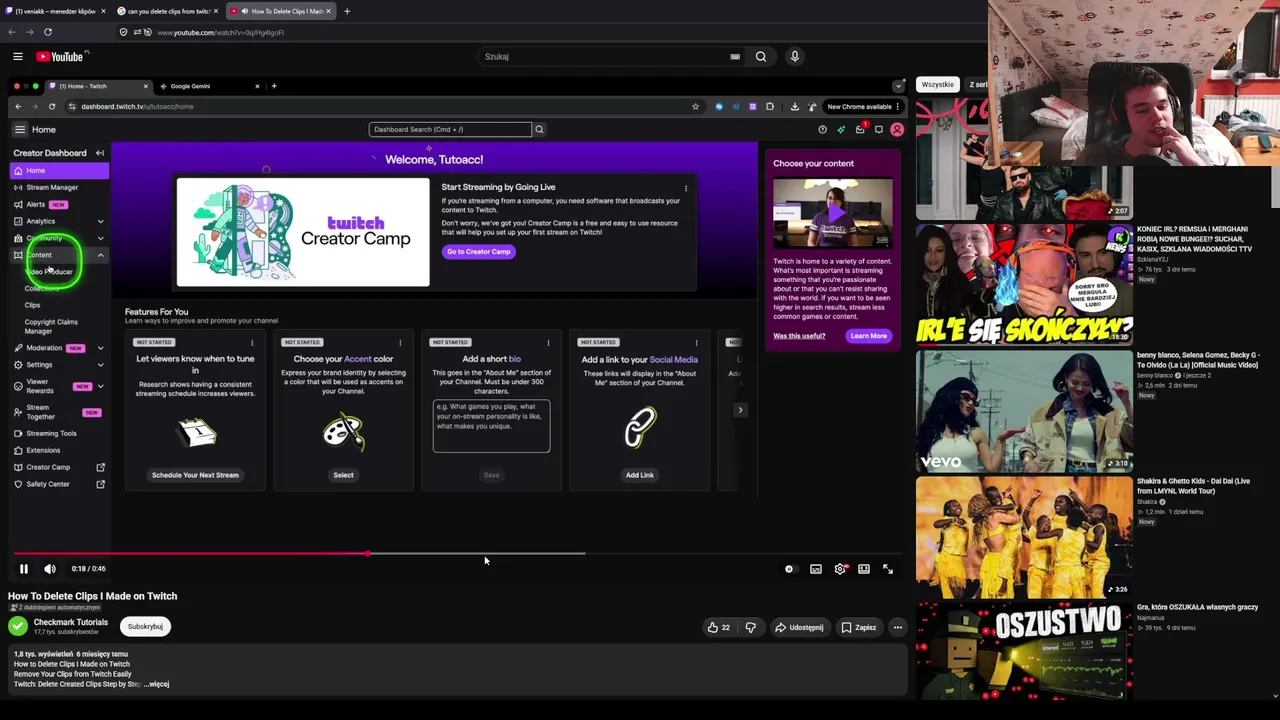Open Clips under the Content section

click(x=33, y=305)
